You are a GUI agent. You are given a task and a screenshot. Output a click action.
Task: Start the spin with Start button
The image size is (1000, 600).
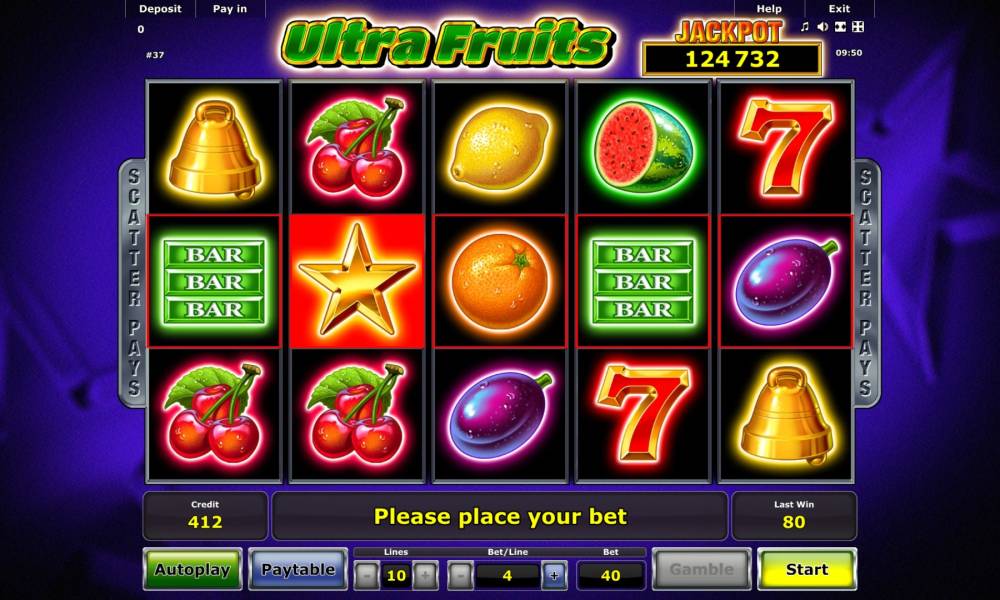(x=807, y=569)
